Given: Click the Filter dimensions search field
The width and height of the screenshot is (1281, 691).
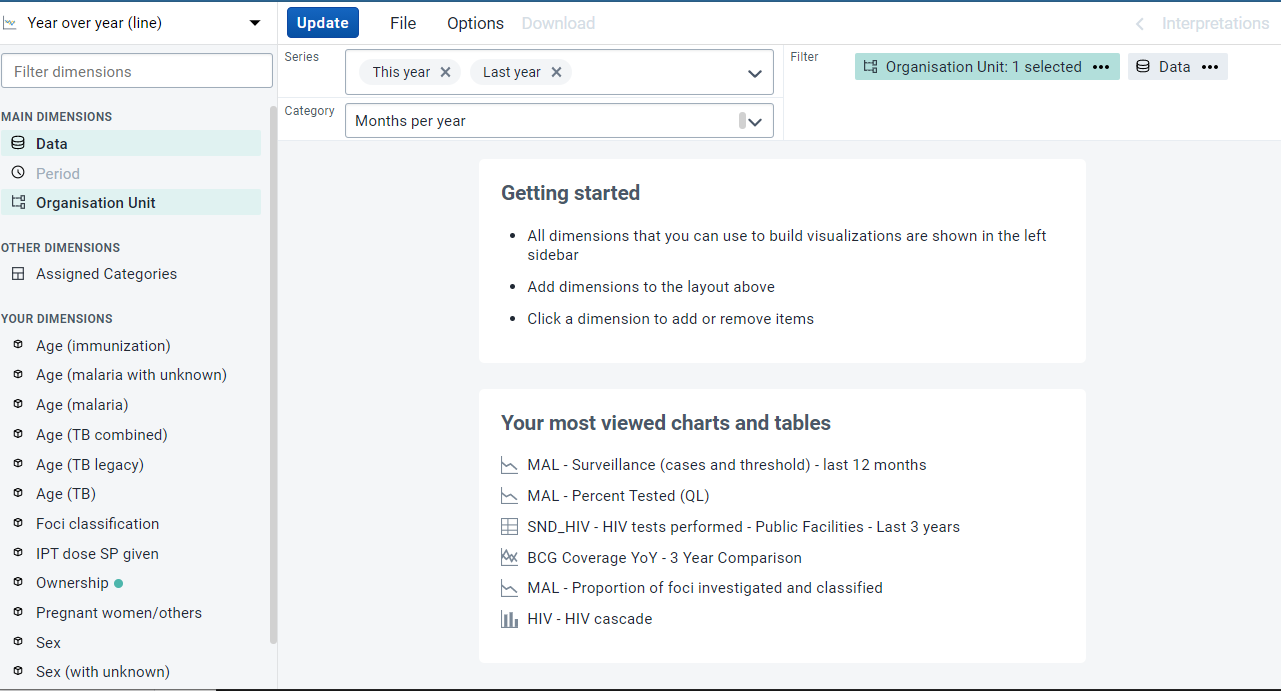Looking at the screenshot, I should pyautogui.click(x=137, y=71).
